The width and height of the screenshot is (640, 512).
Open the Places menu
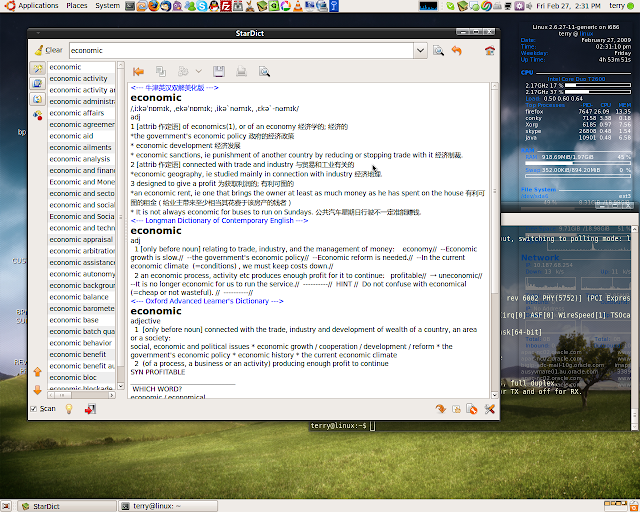click(x=77, y=6)
